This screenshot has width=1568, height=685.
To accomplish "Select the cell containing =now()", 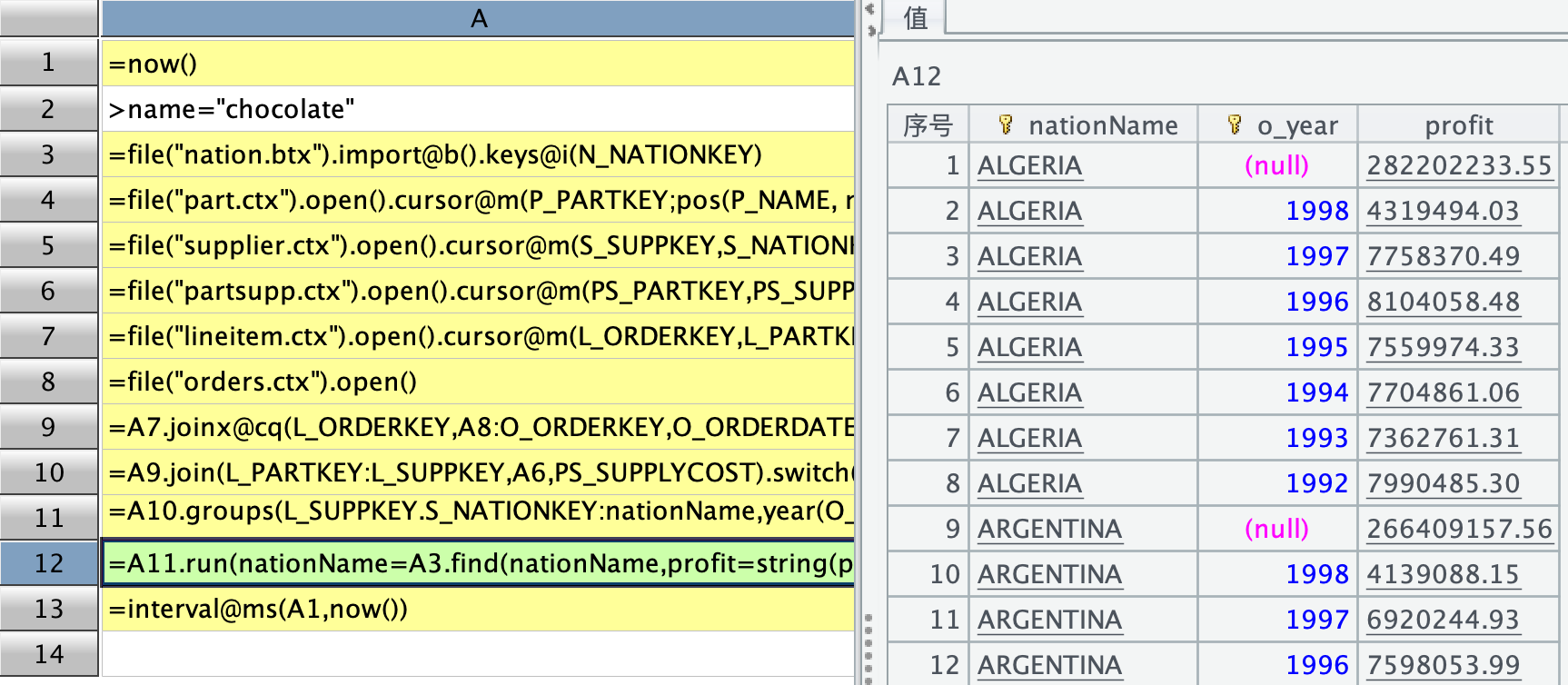I will (x=479, y=64).
